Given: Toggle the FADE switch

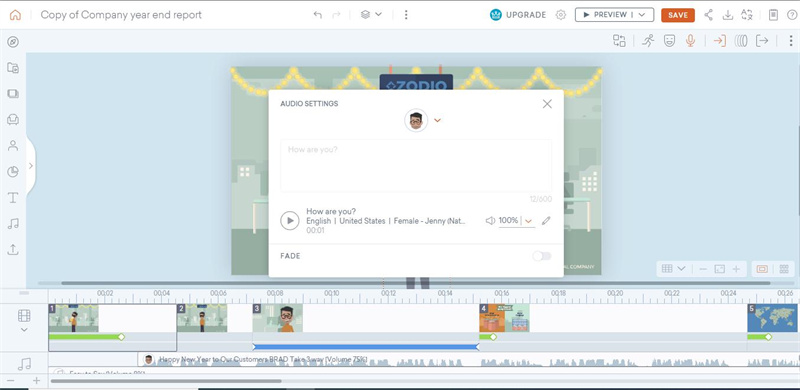Looking at the screenshot, I should coord(542,256).
